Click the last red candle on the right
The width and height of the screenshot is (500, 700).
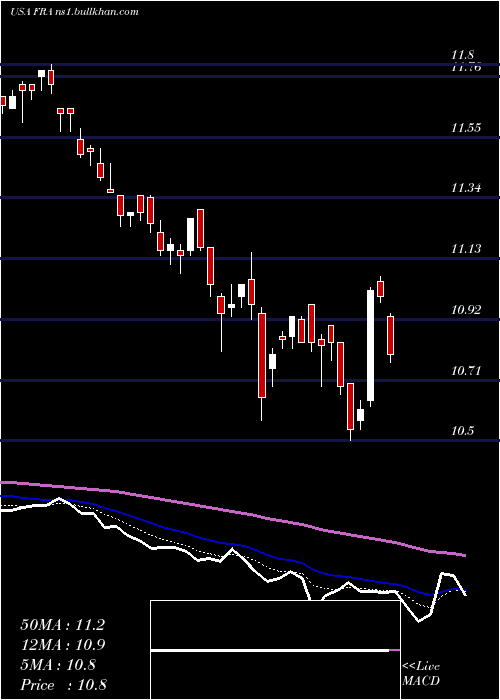(391, 336)
